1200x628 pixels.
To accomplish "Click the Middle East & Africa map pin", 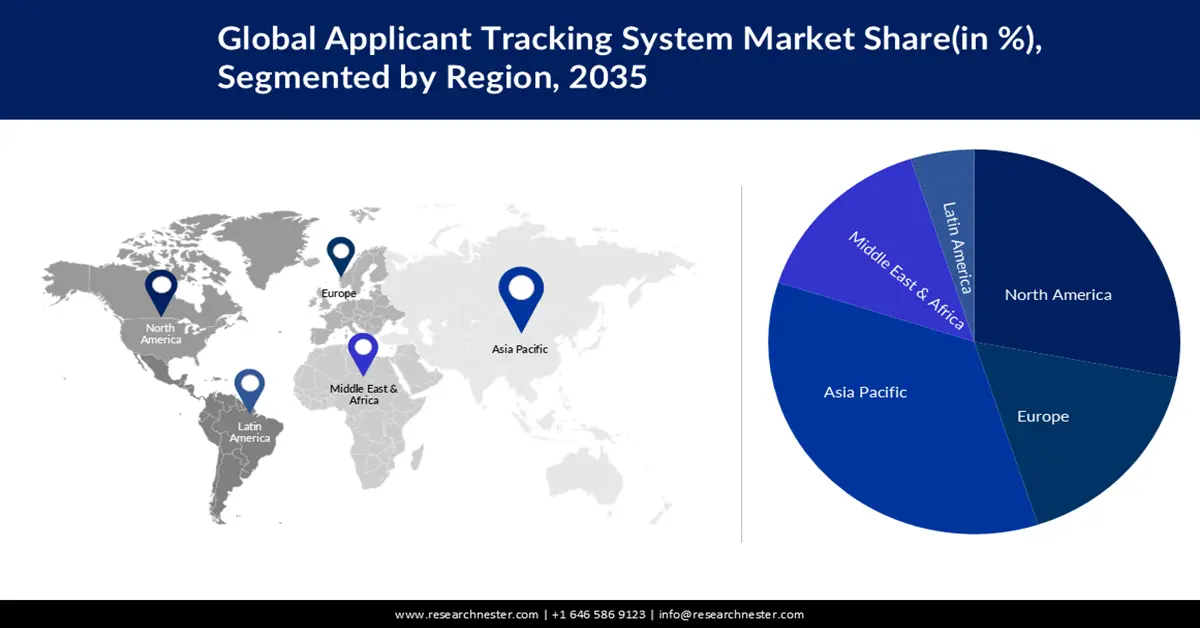I will point(363,355).
